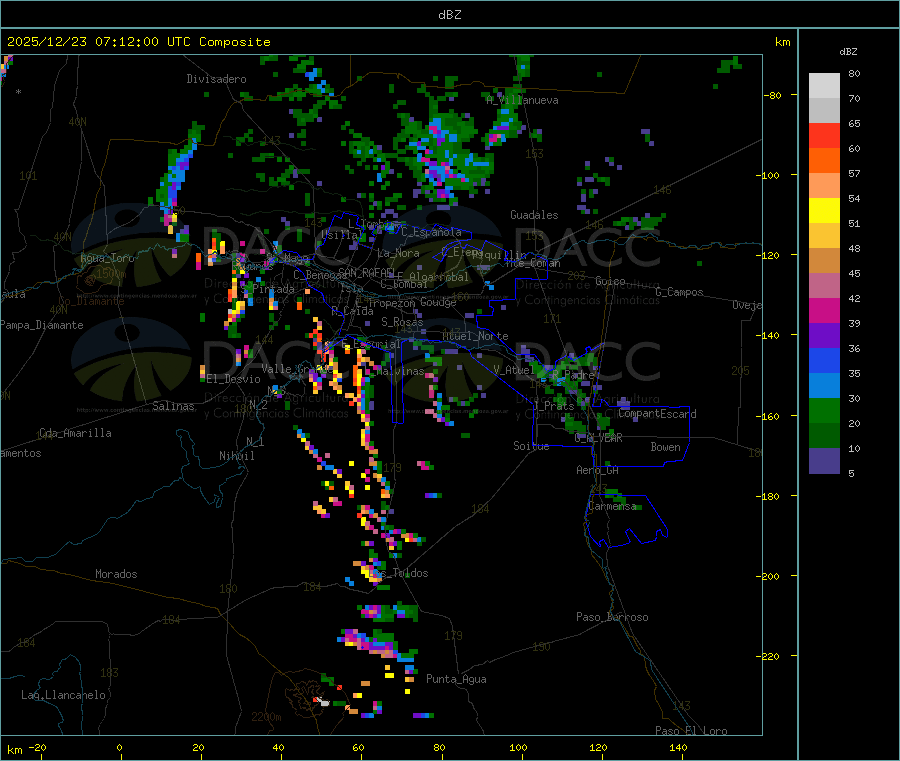Image resolution: width=900 pixels, height=761 pixels.
Task: Click the Atuel_Norte label
Action: pos(475,336)
